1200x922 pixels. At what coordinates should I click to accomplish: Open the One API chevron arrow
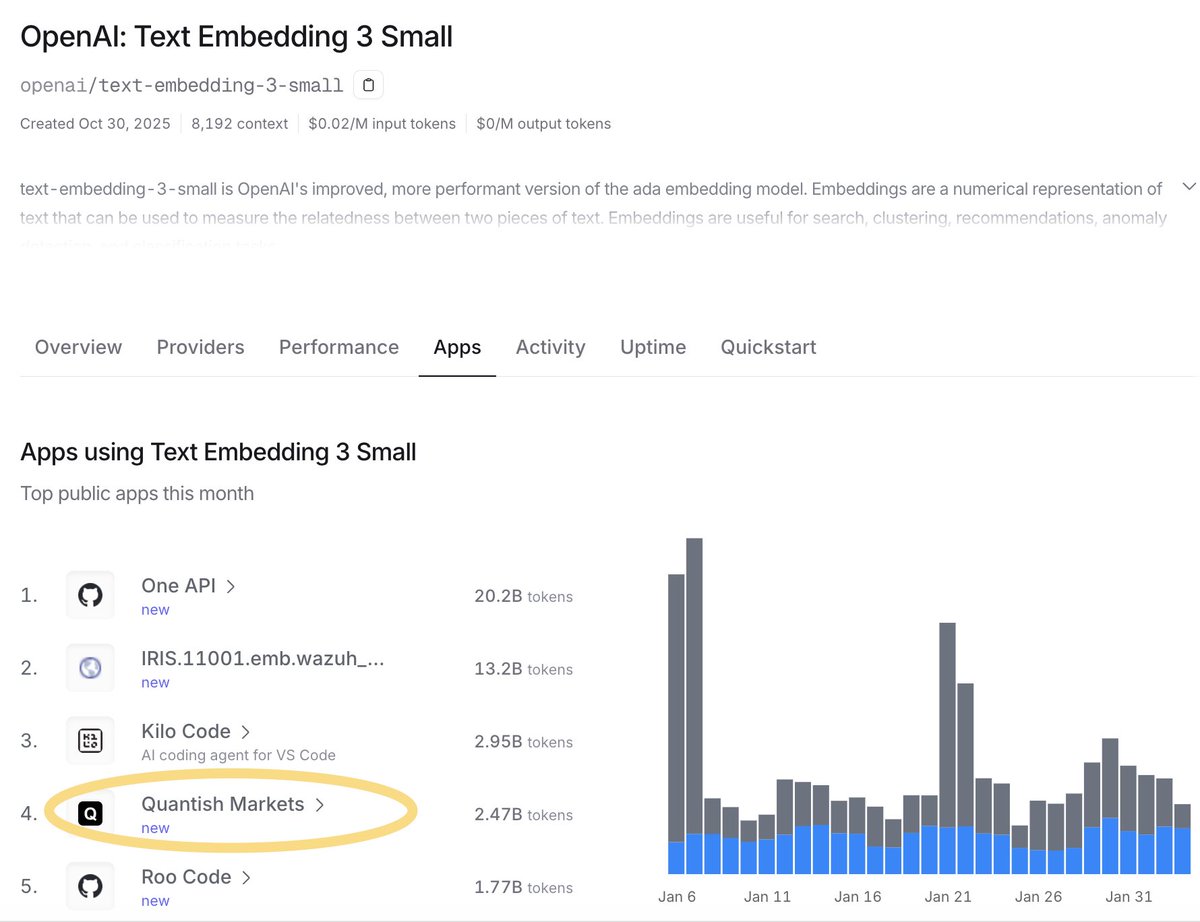[x=231, y=587]
